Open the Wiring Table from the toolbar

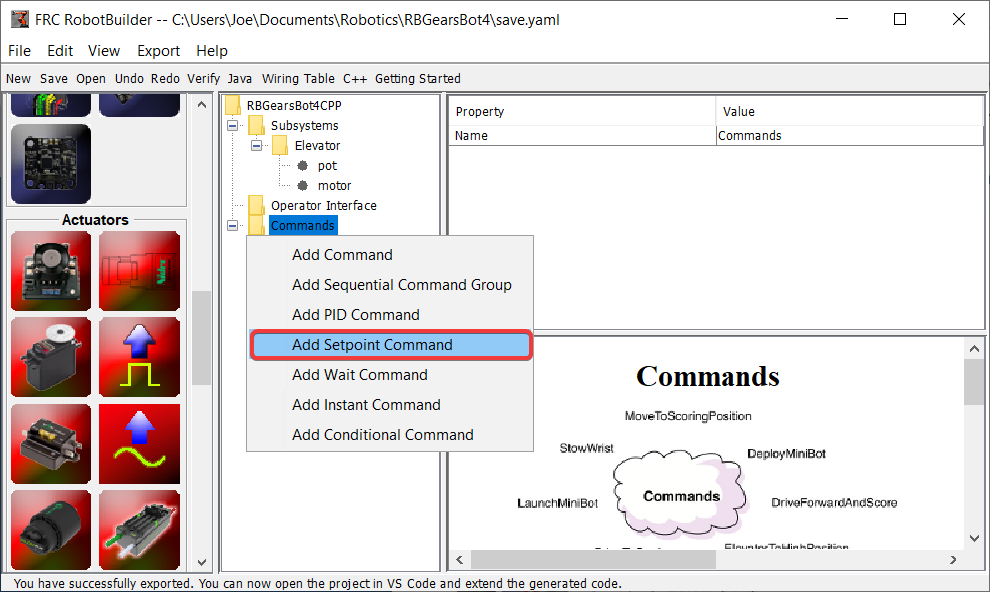(298, 78)
